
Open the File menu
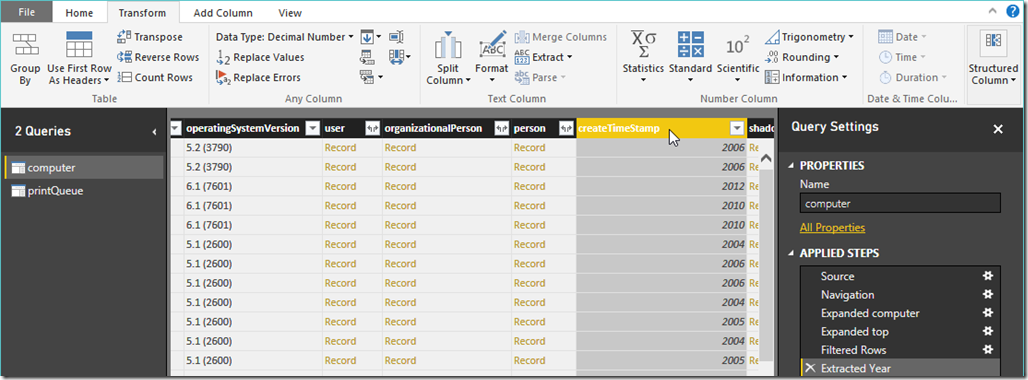[x=27, y=12]
